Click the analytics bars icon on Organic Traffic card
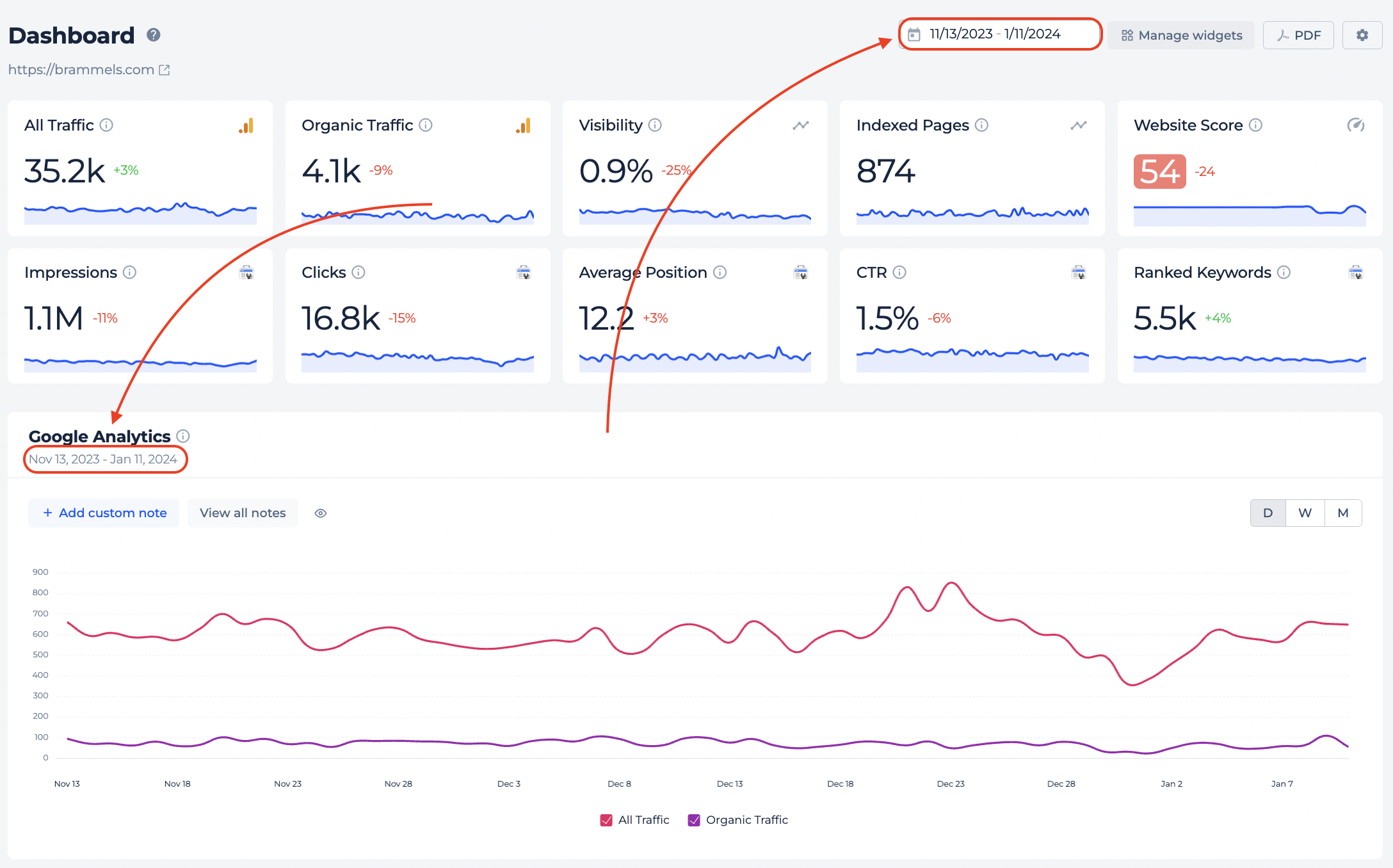The width and height of the screenshot is (1393, 868). [524, 125]
